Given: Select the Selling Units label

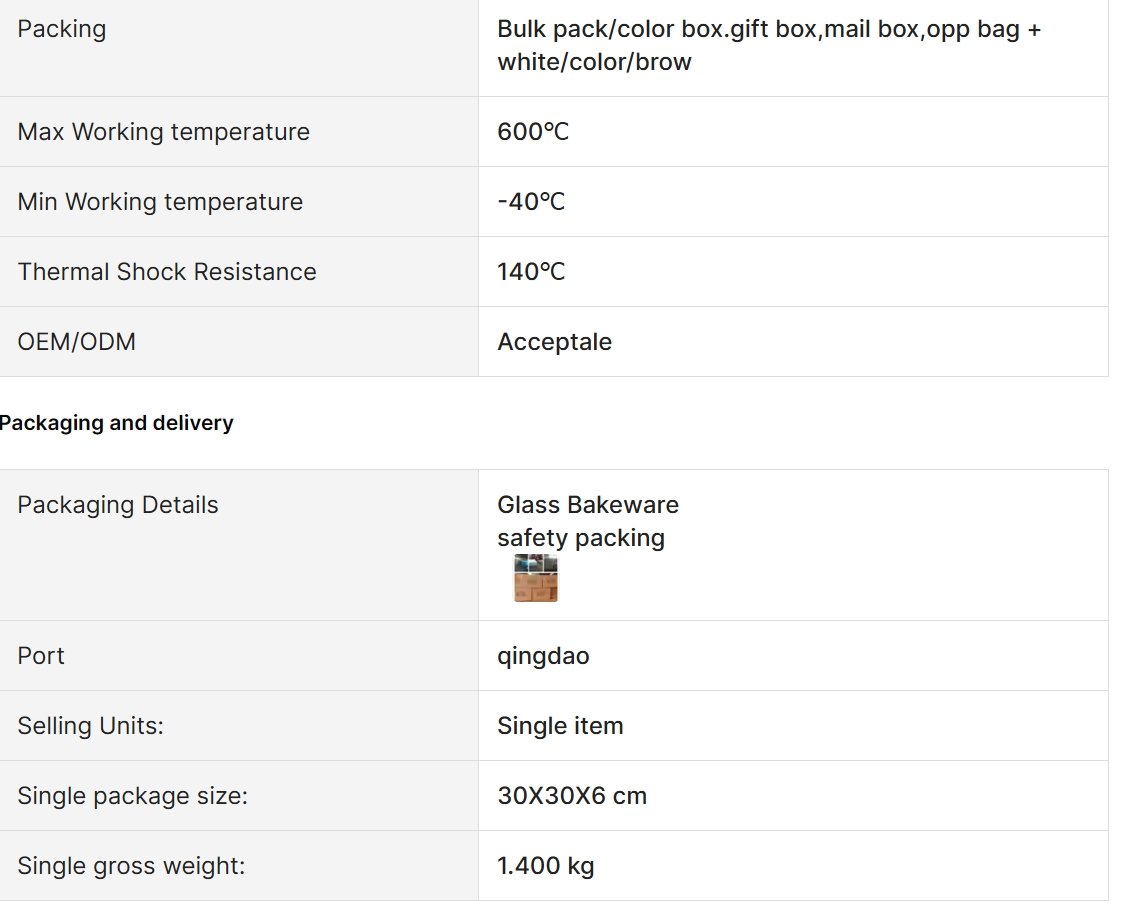Looking at the screenshot, I should [91, 726].
